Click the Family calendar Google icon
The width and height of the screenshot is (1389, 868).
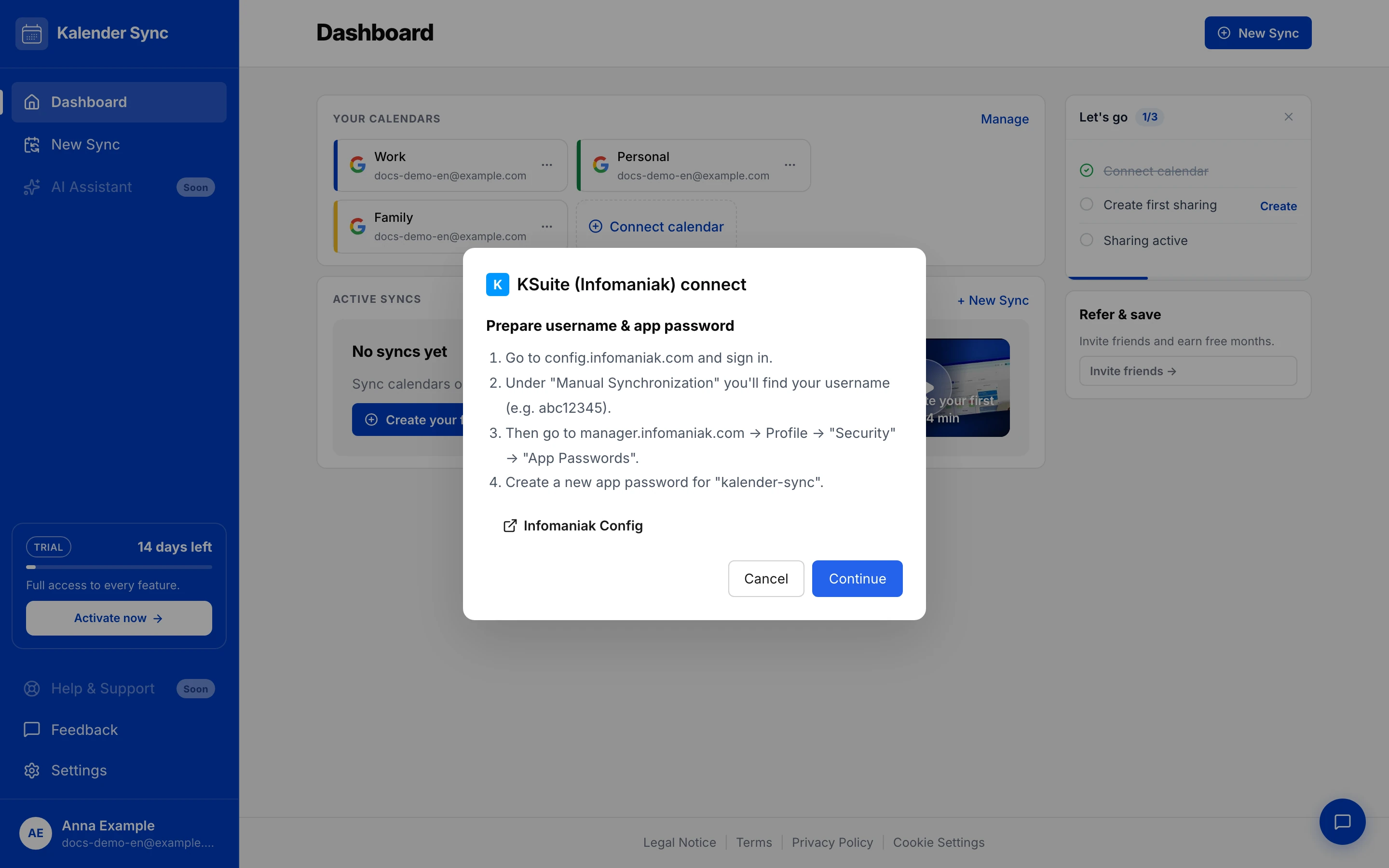357,226
